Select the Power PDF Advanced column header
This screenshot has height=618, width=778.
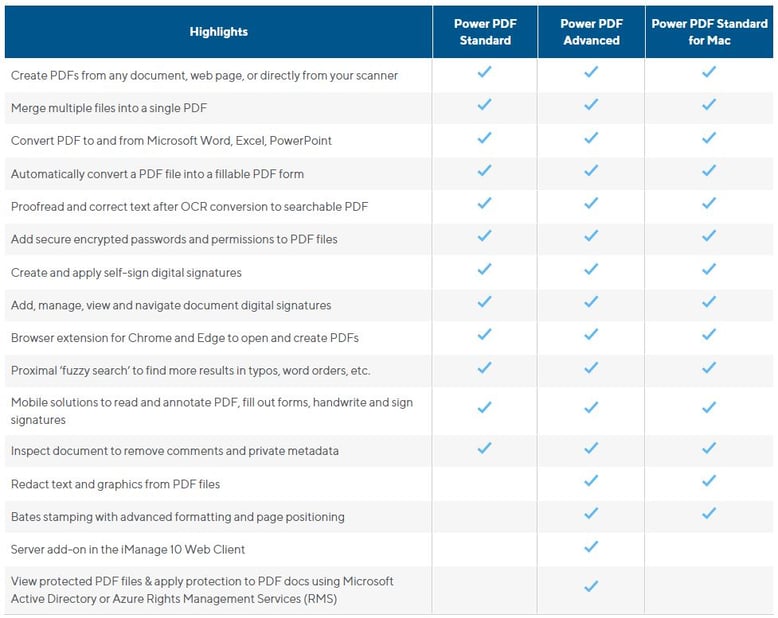[591, 32]
